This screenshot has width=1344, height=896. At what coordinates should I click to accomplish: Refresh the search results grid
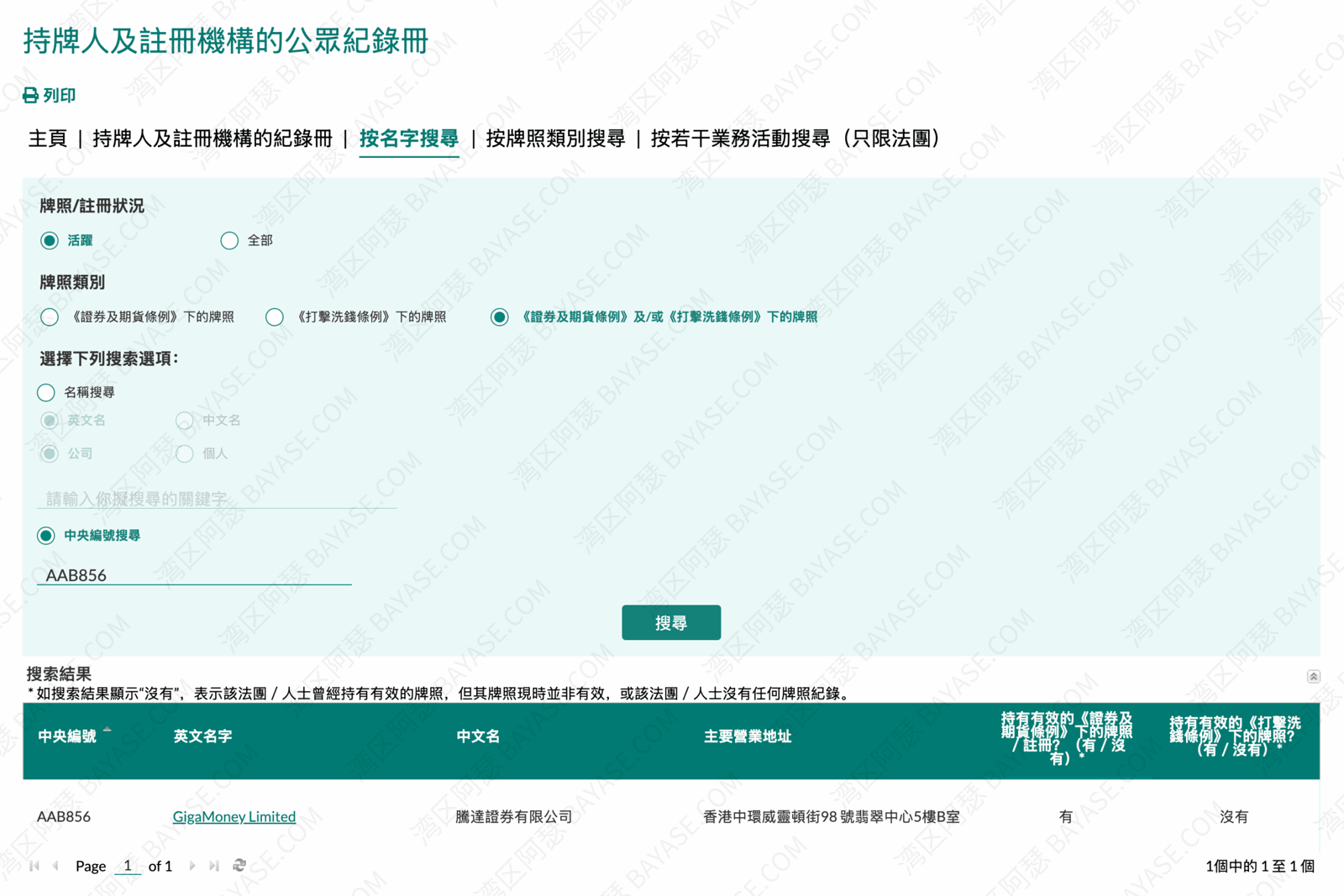pos(239,865)
